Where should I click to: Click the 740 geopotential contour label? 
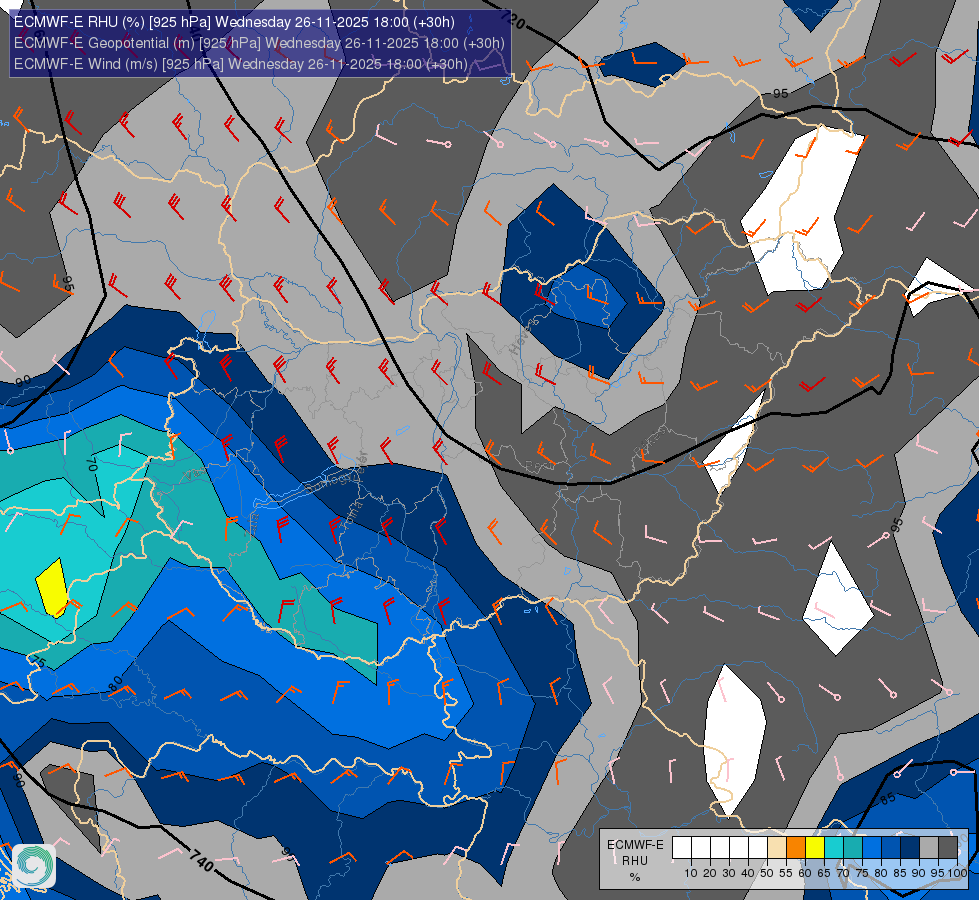[201, 861]
